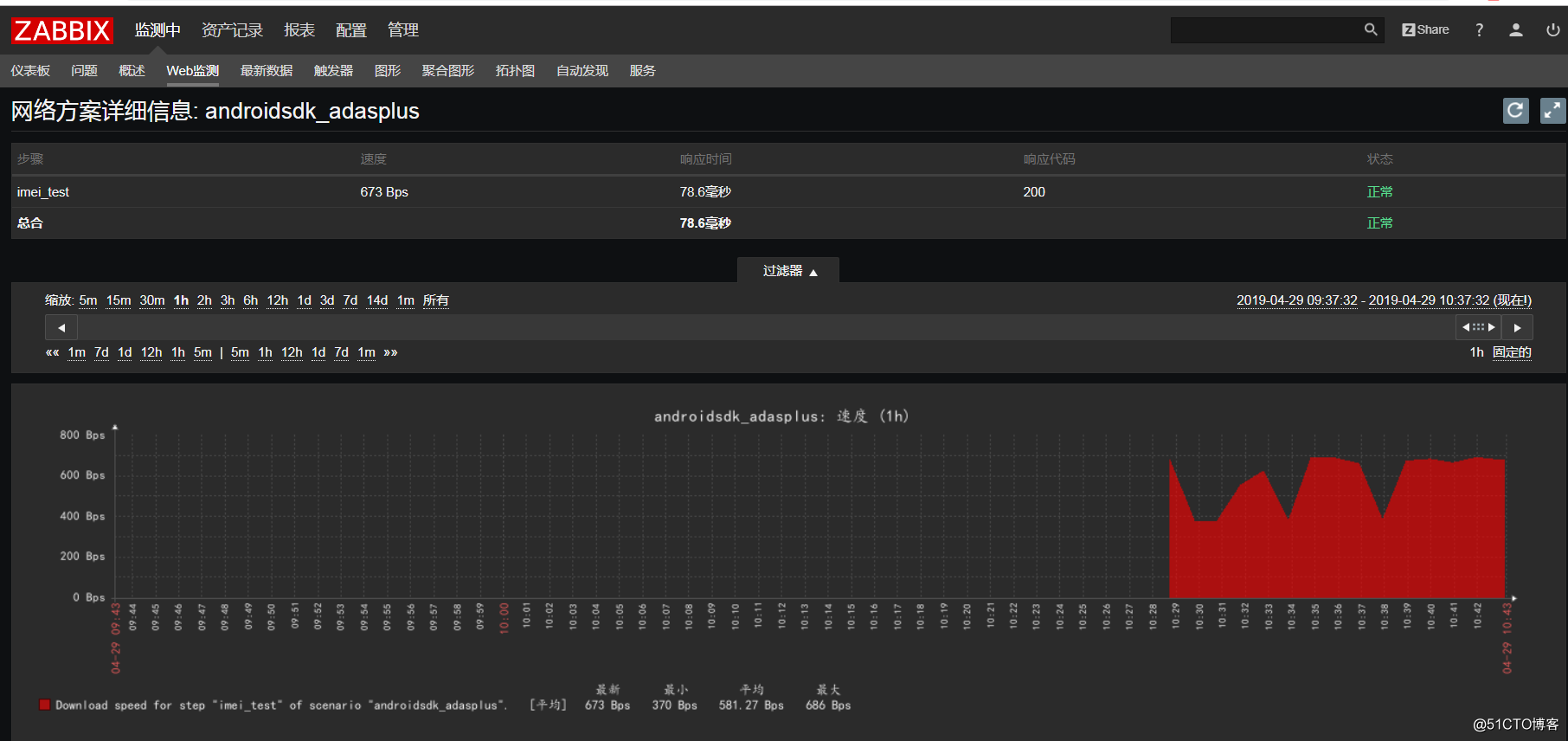Screen dimensions: 1568x741
Task: Click the time scrollbar resize handle
Action: coord(1479,327)
